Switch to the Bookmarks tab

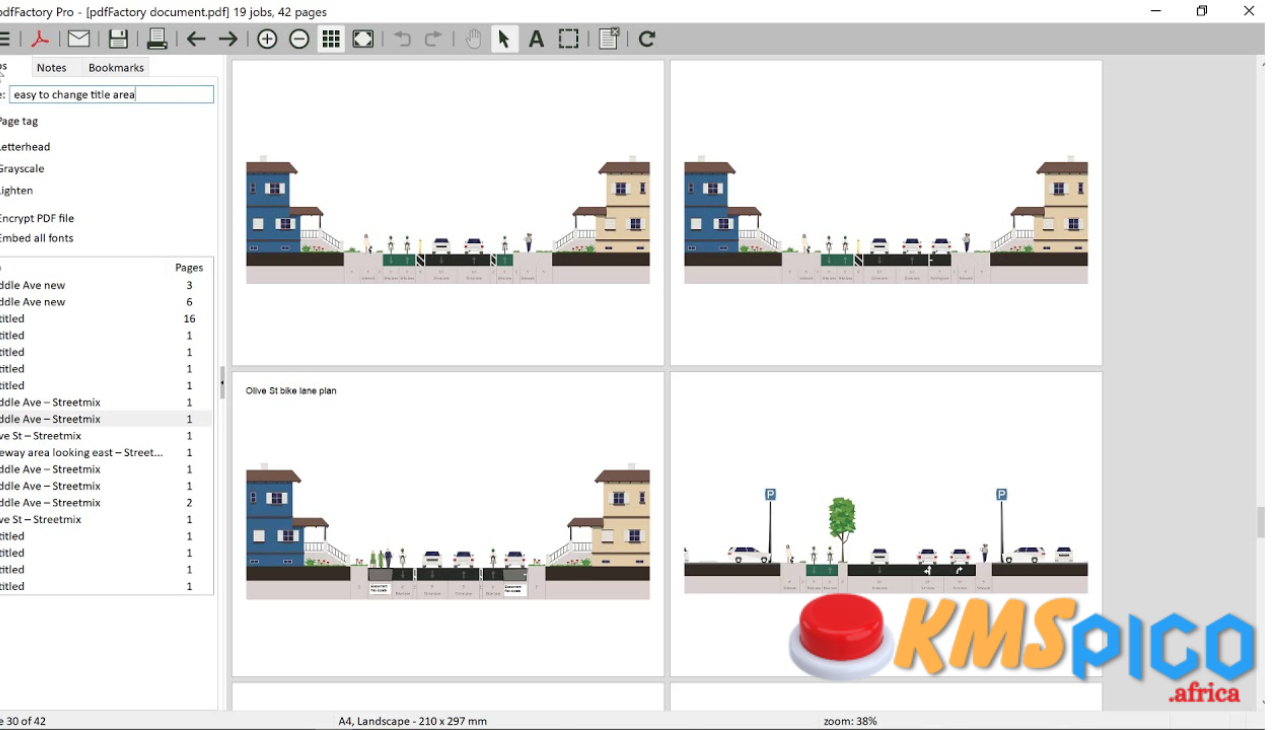click(116, 68)
